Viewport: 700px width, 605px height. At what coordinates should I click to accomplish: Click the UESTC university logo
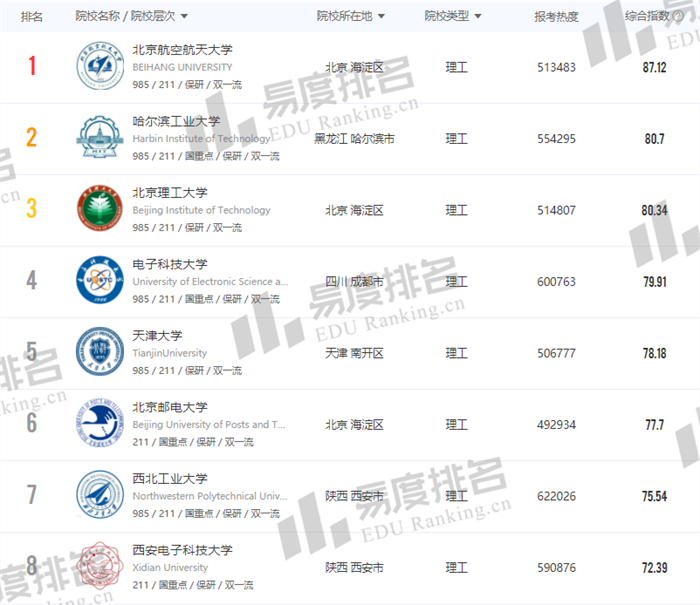(100, 280)
